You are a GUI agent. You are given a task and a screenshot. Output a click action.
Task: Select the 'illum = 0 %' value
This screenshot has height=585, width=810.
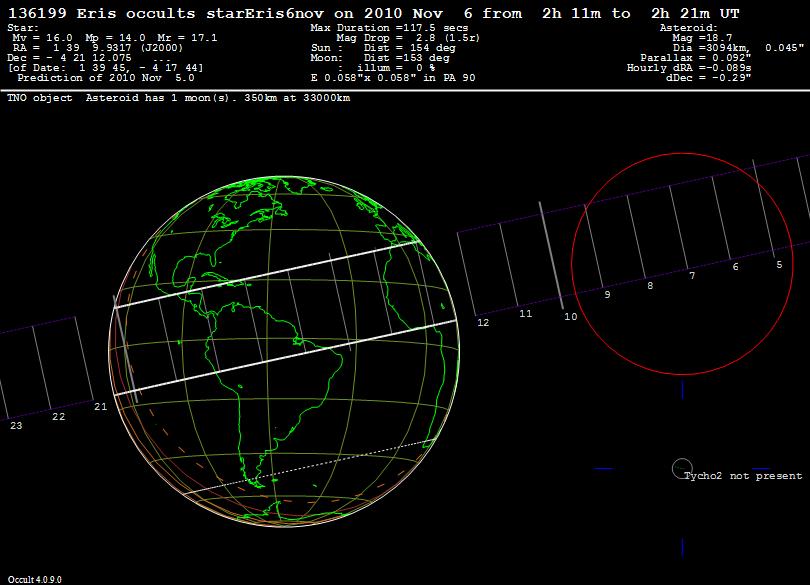coord(396,68)
